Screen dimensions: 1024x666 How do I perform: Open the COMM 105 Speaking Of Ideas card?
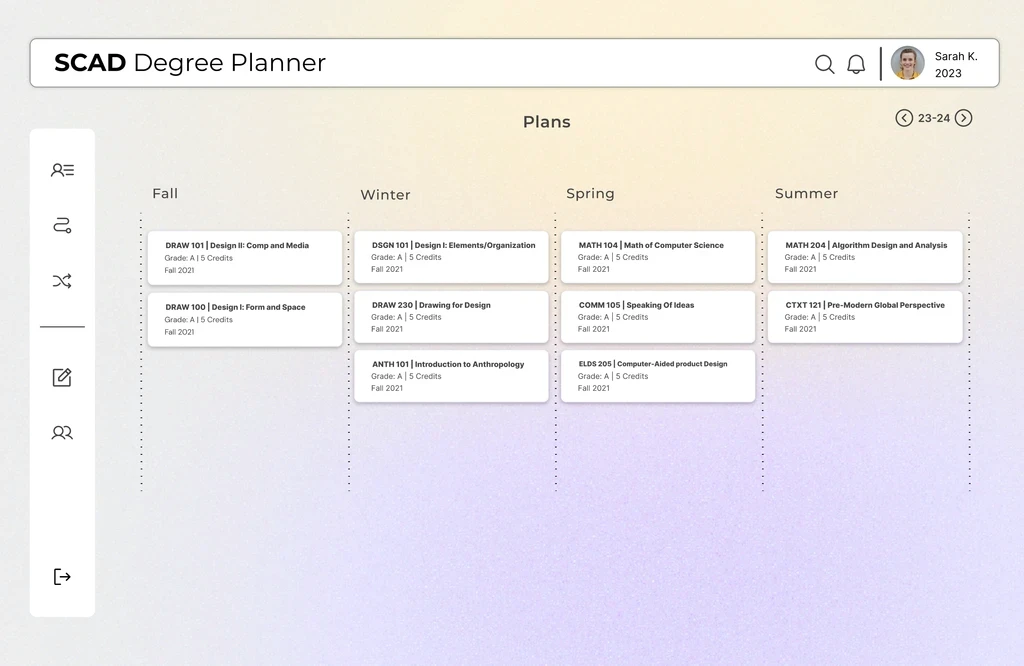[x=658, y=317]
